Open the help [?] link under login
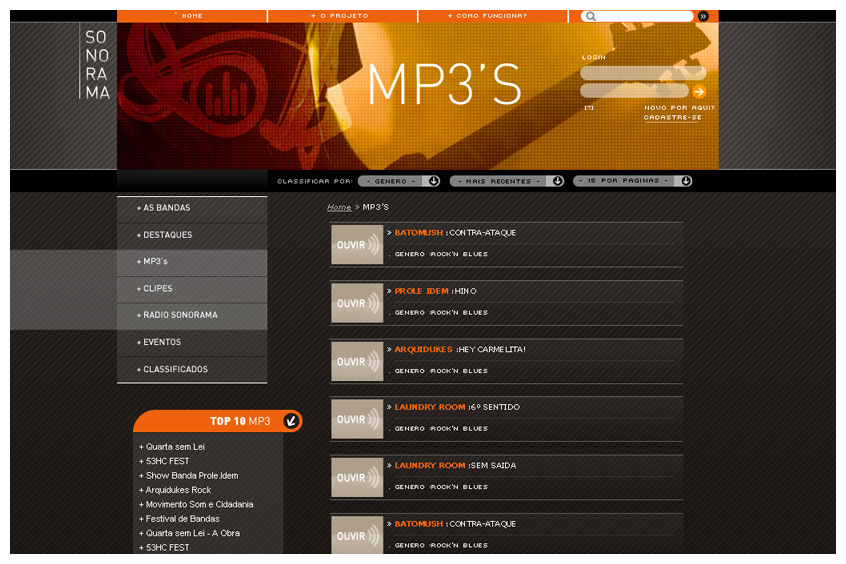Screen dimensions: 846x564 pyautogui.click(x=589, y=108)
